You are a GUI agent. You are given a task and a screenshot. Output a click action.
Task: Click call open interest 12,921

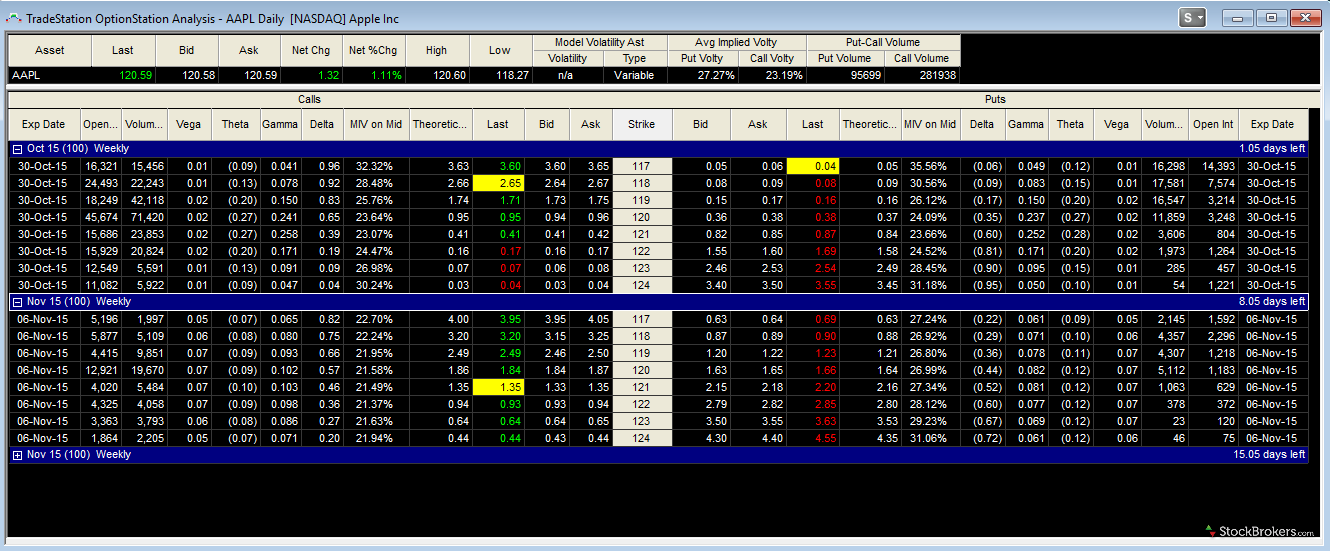101,370
